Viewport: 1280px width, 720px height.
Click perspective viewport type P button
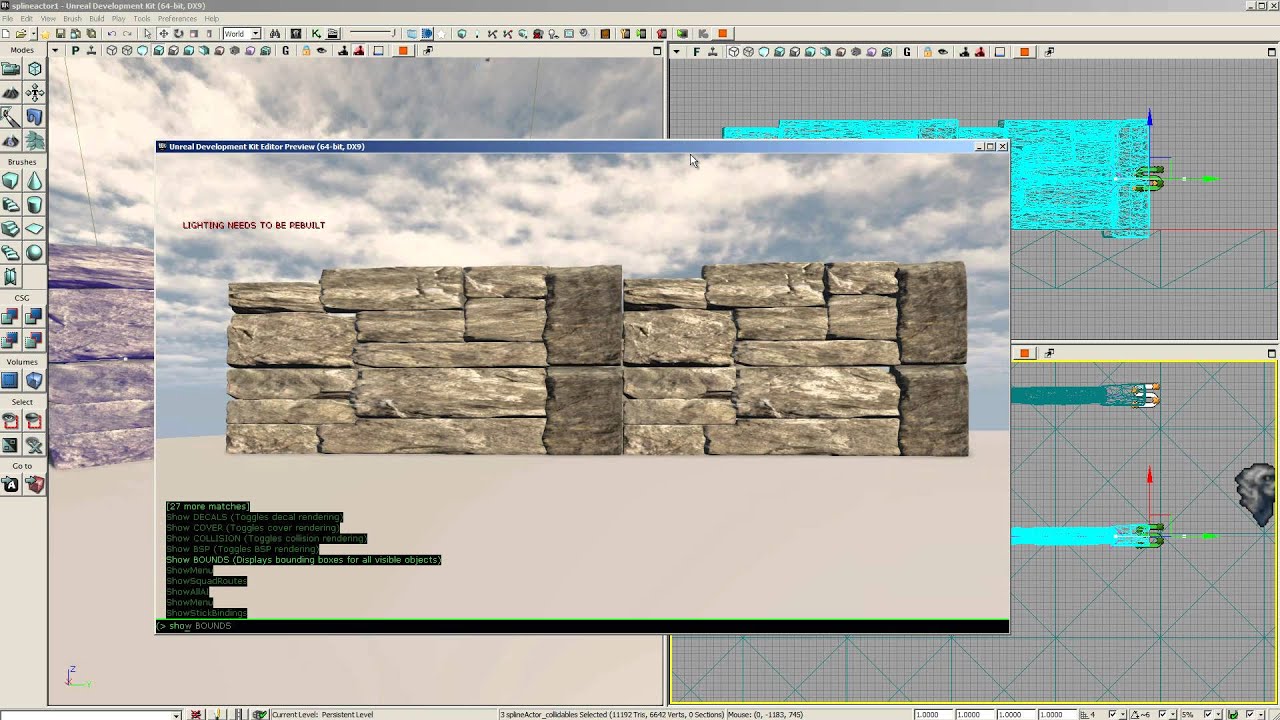point(76,51)
